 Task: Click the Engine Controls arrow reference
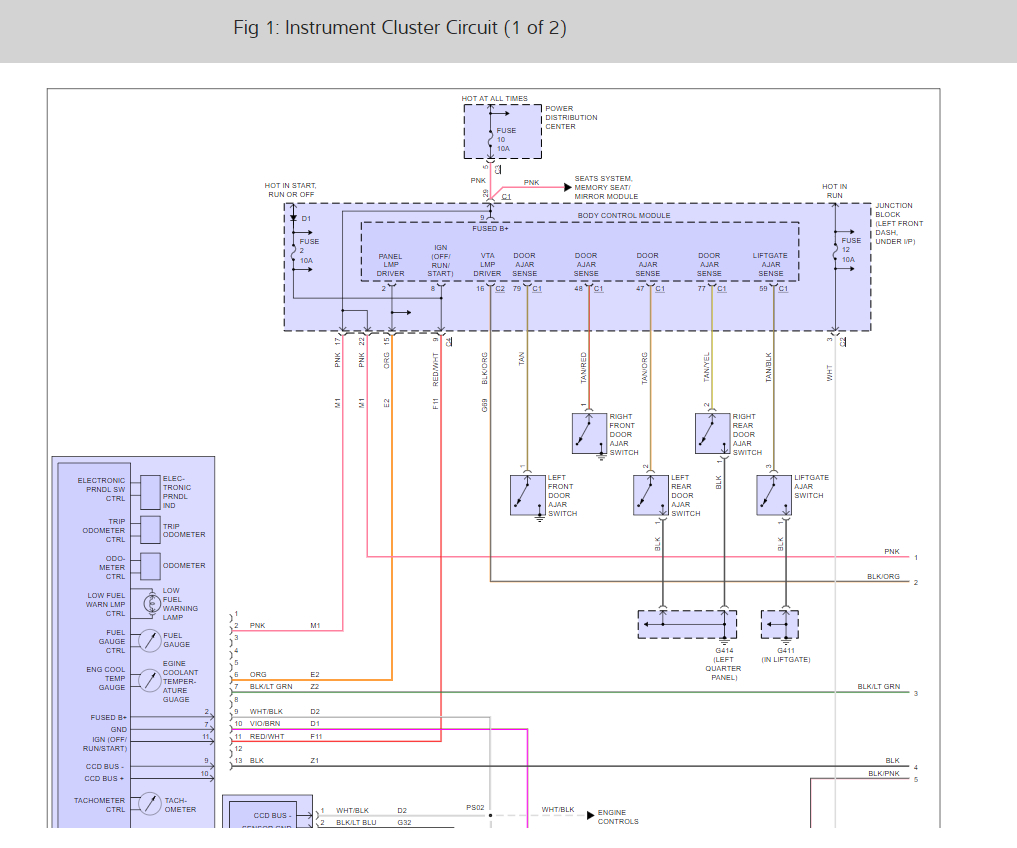pyautogui.click(x=612, y=816)
